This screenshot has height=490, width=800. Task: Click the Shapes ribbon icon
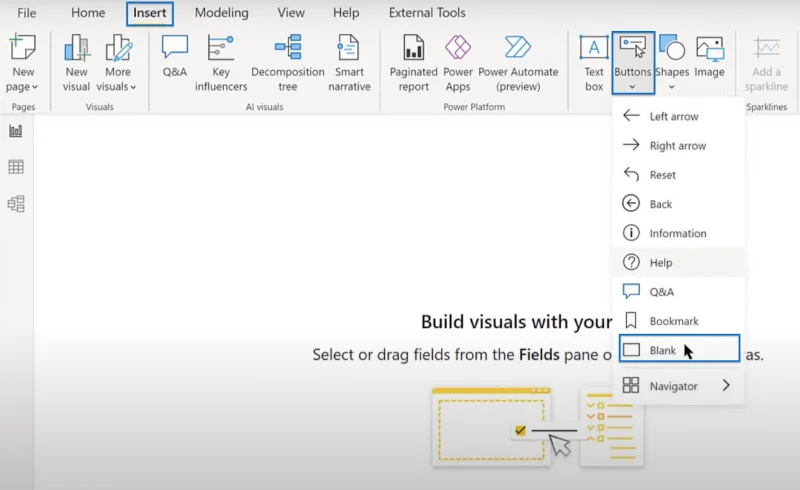672,47
